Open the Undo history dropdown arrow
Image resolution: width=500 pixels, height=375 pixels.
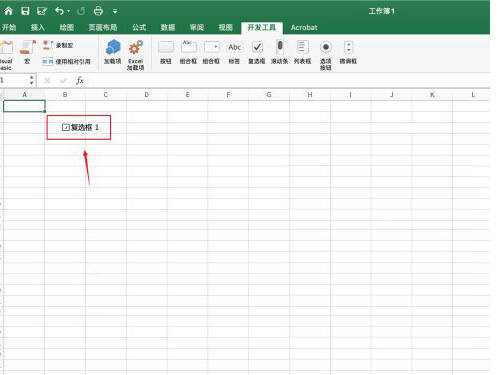[x=68, y=11]
